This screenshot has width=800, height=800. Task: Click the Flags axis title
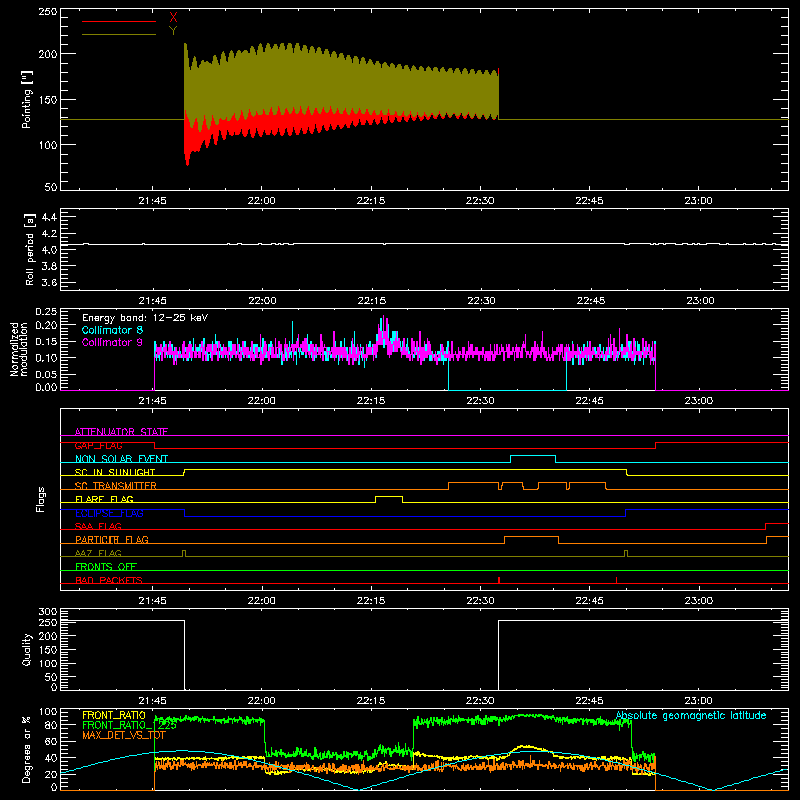pos(40,499)
